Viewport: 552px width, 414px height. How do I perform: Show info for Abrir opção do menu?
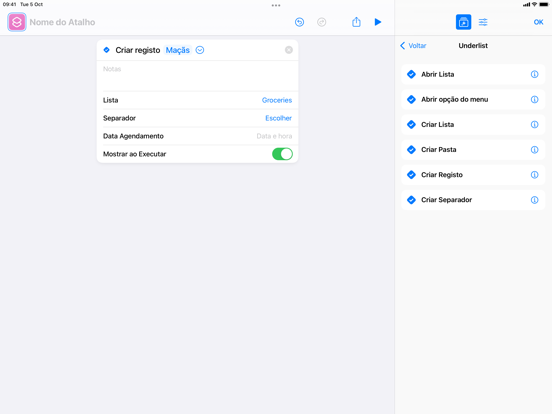point(534,99)
